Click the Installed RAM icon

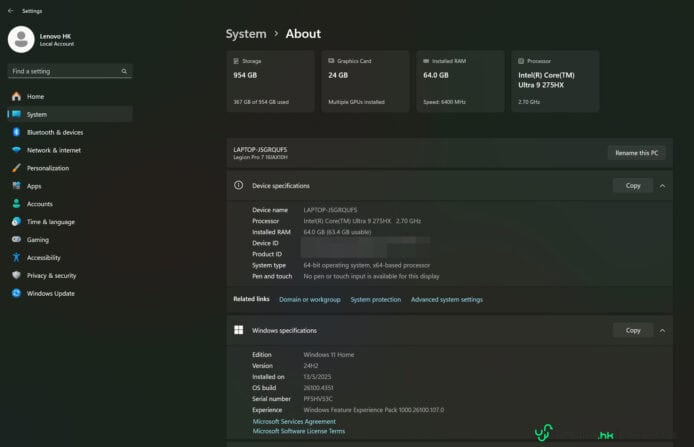click(426, 61)
